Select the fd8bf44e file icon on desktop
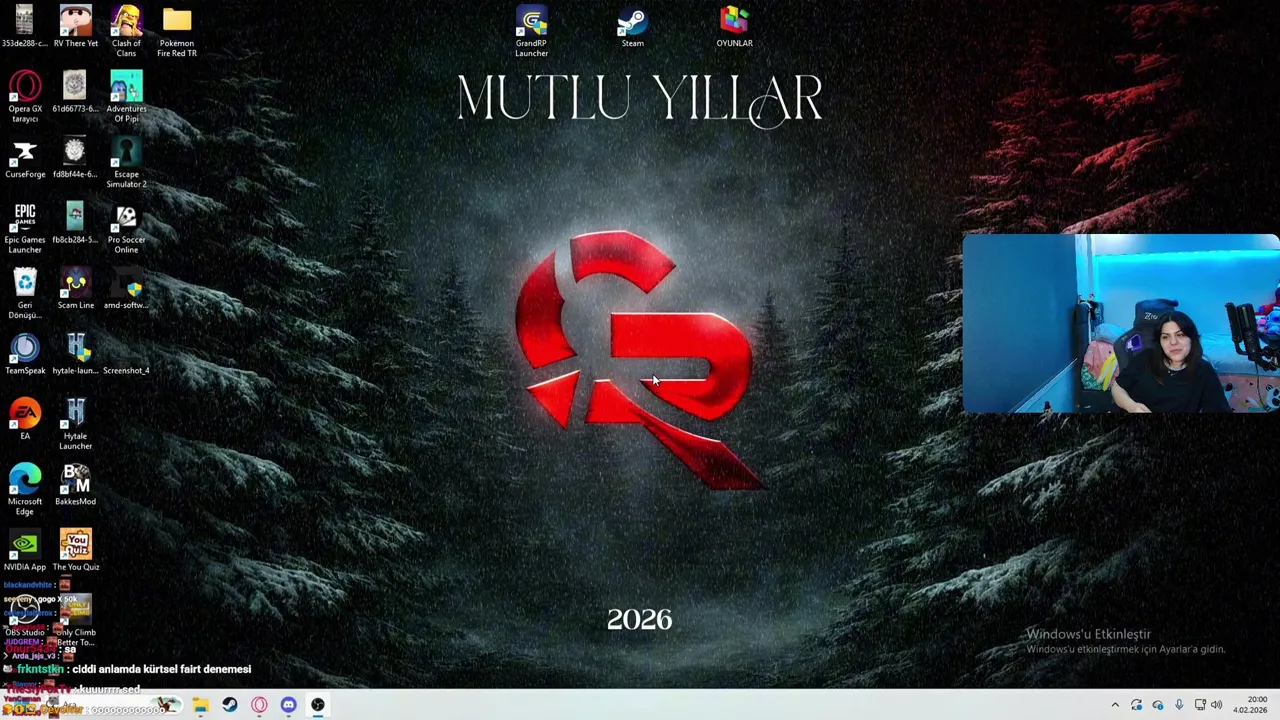1280x720 pixels. [x=75, y=157]
